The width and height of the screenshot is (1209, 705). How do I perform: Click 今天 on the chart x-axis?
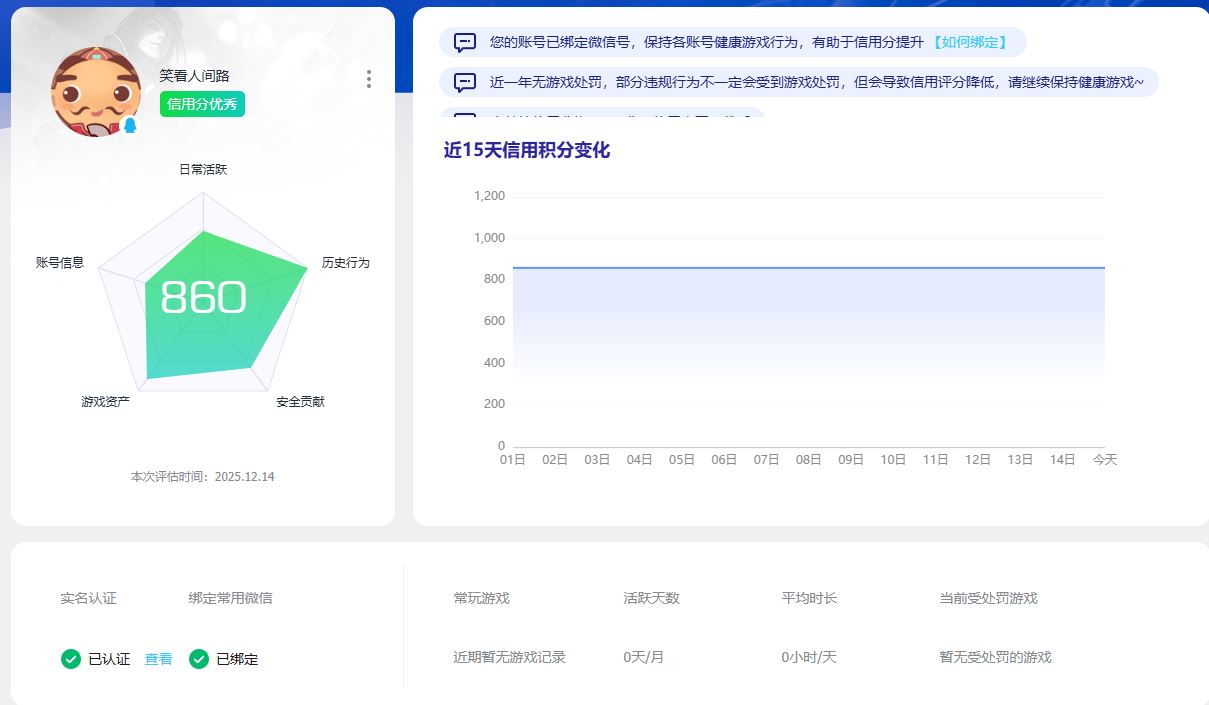coord(1105,459)
